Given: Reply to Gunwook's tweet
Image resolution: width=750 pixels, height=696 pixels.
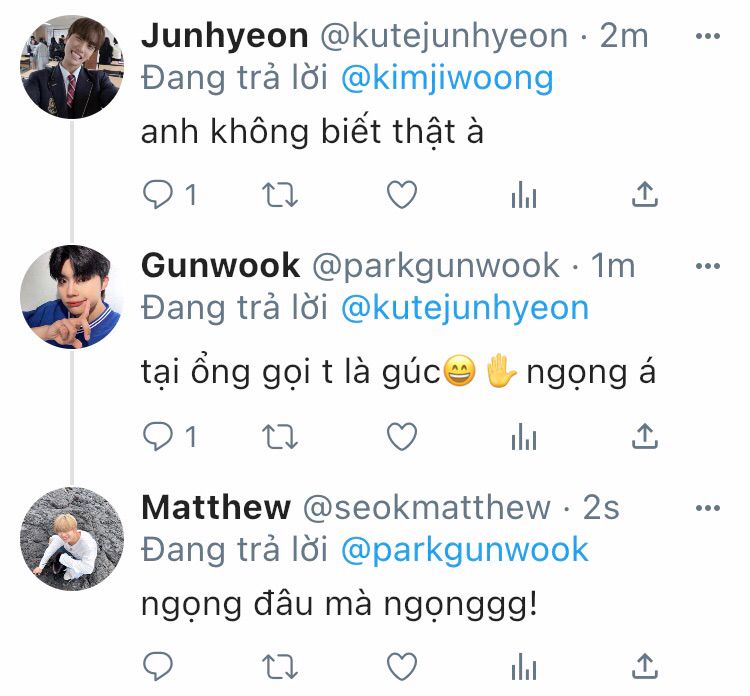Looking at the screenshot, I should (x=158, y=436).
